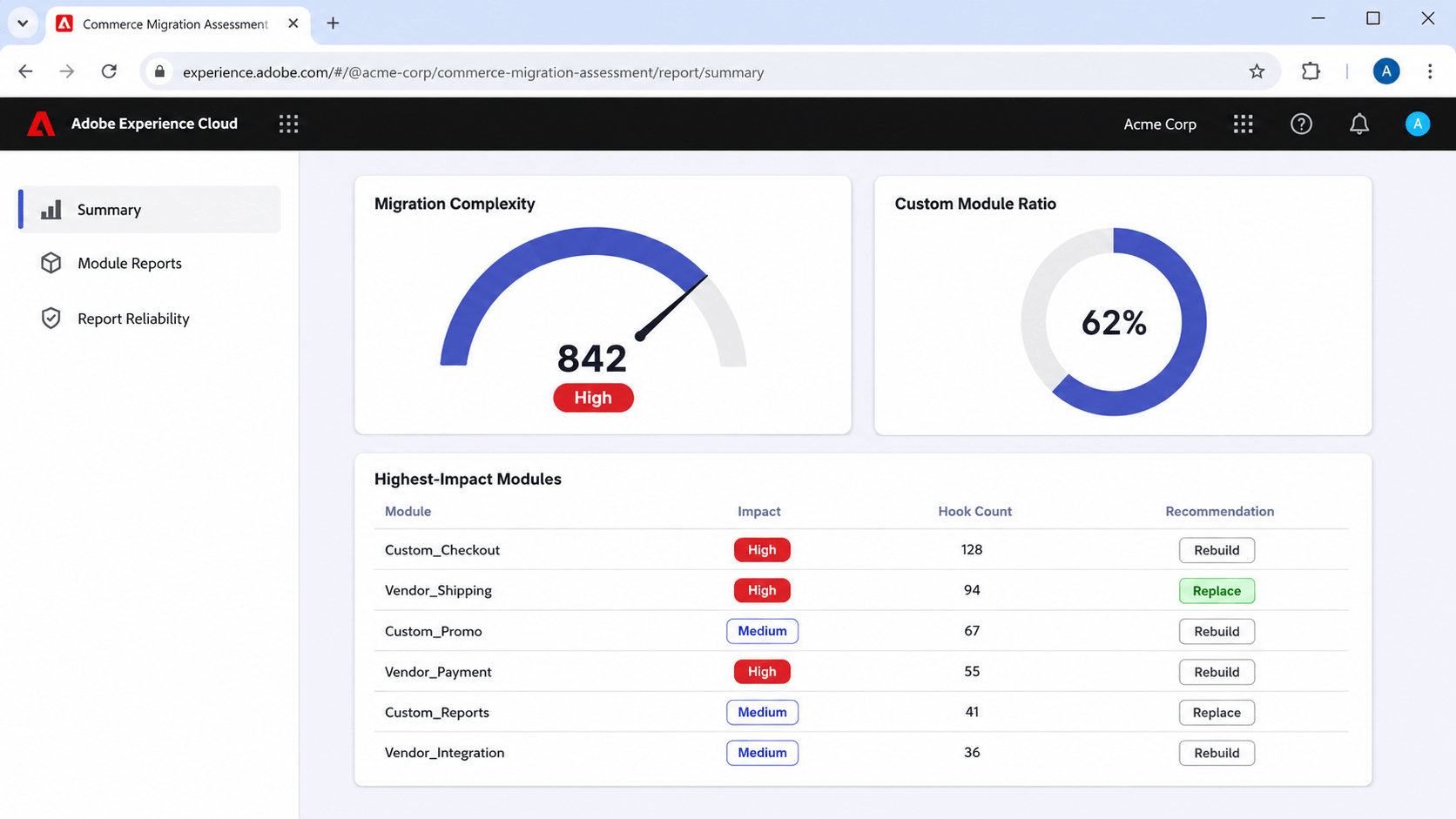Image resolution: width=1456 pixels, height=819 pixels.
Task: Click the Adobe Experience Cloud title
Action: pos(154,124)
